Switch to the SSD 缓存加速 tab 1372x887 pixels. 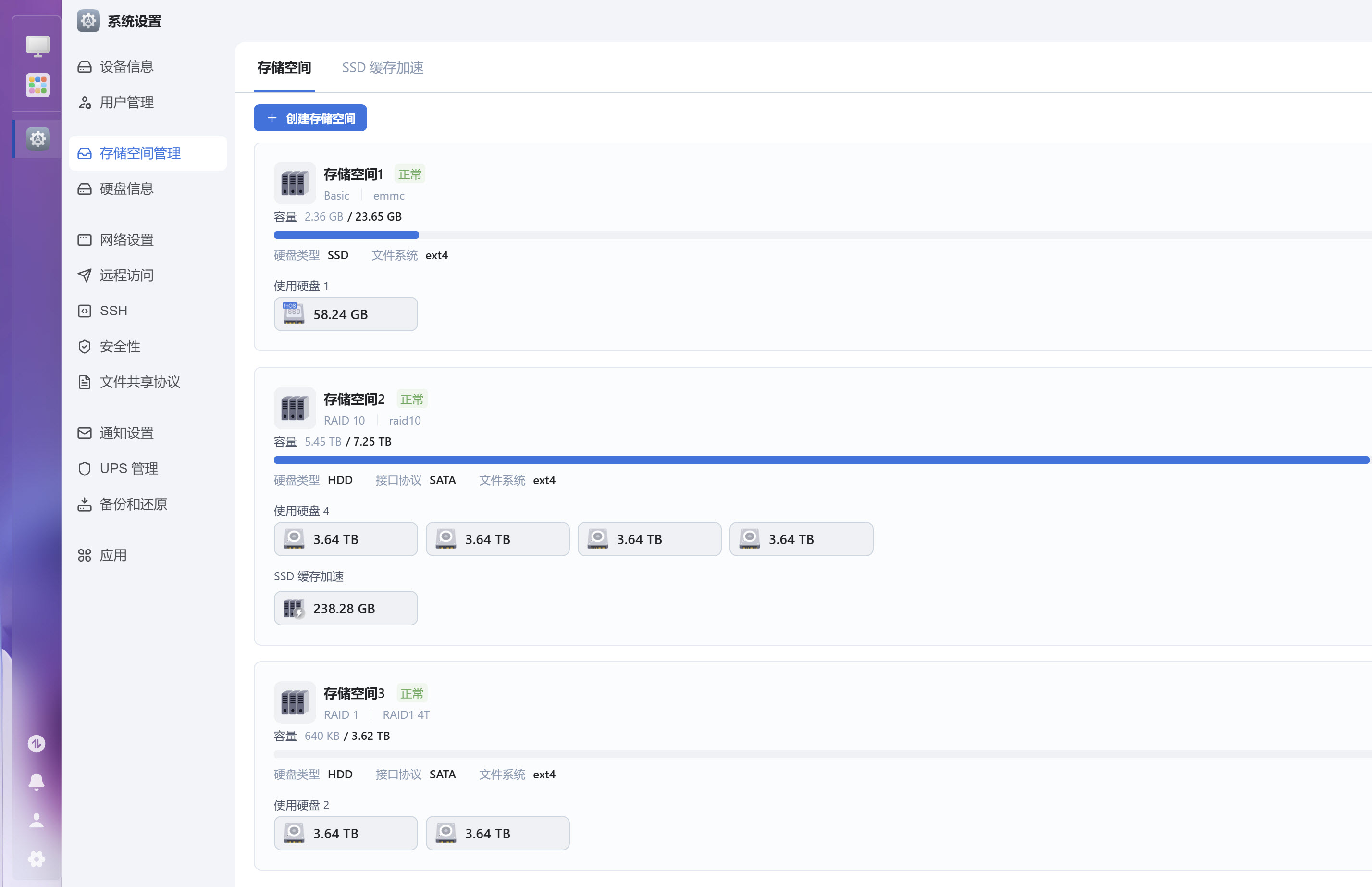(x=383, y=67)
